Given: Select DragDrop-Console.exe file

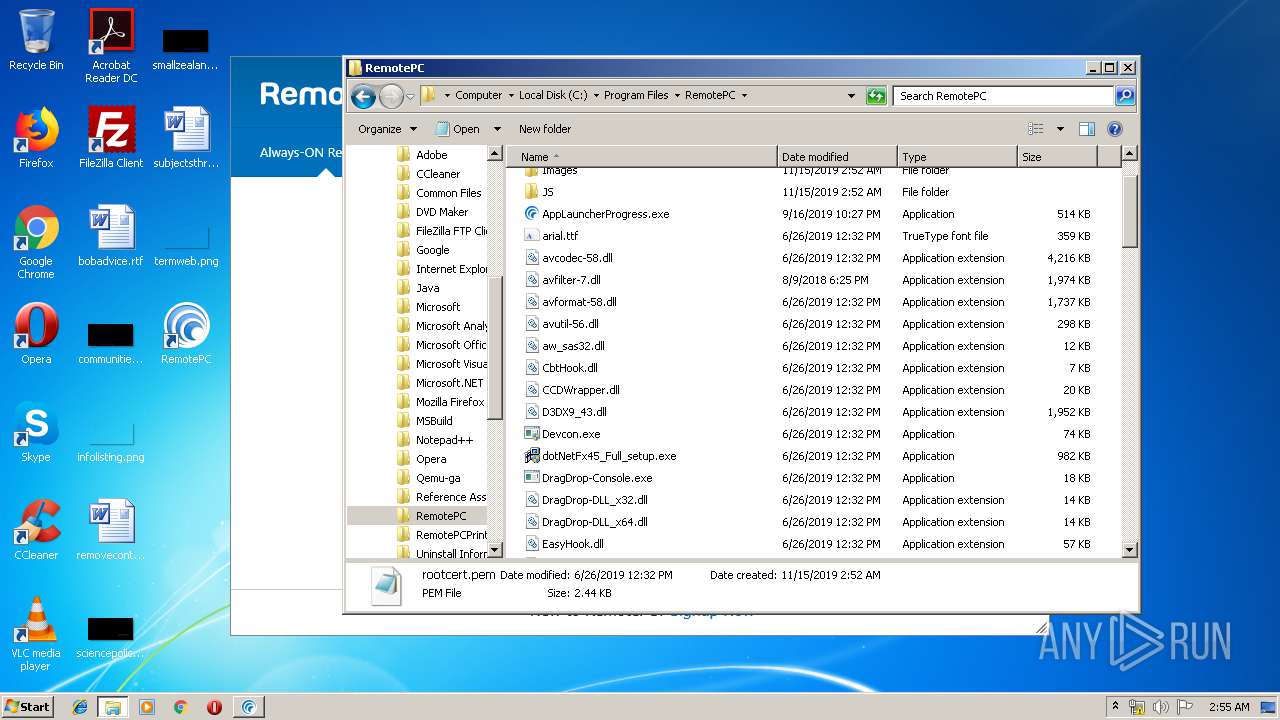Looking at the screenshot, I should tap(597, 478).
